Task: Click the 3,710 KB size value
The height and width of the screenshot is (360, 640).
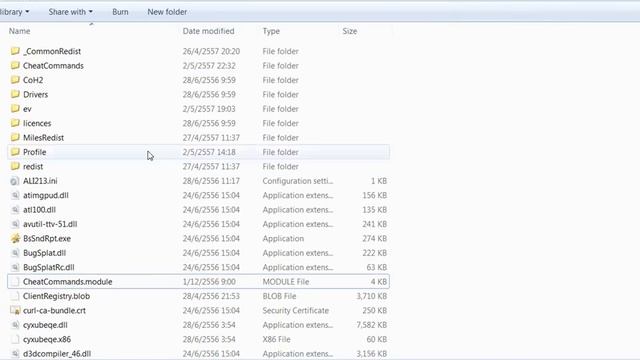Action: [371, 296]
